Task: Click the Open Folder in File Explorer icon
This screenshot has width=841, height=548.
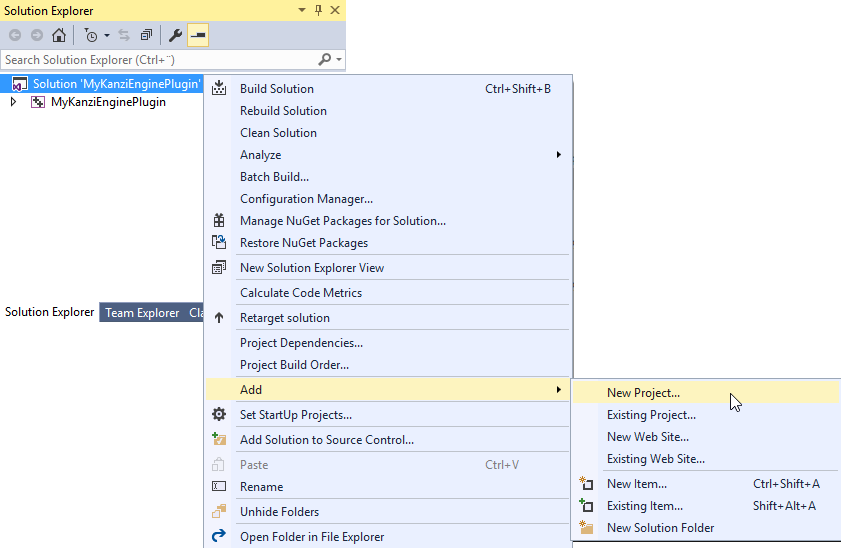Action: 219,537
